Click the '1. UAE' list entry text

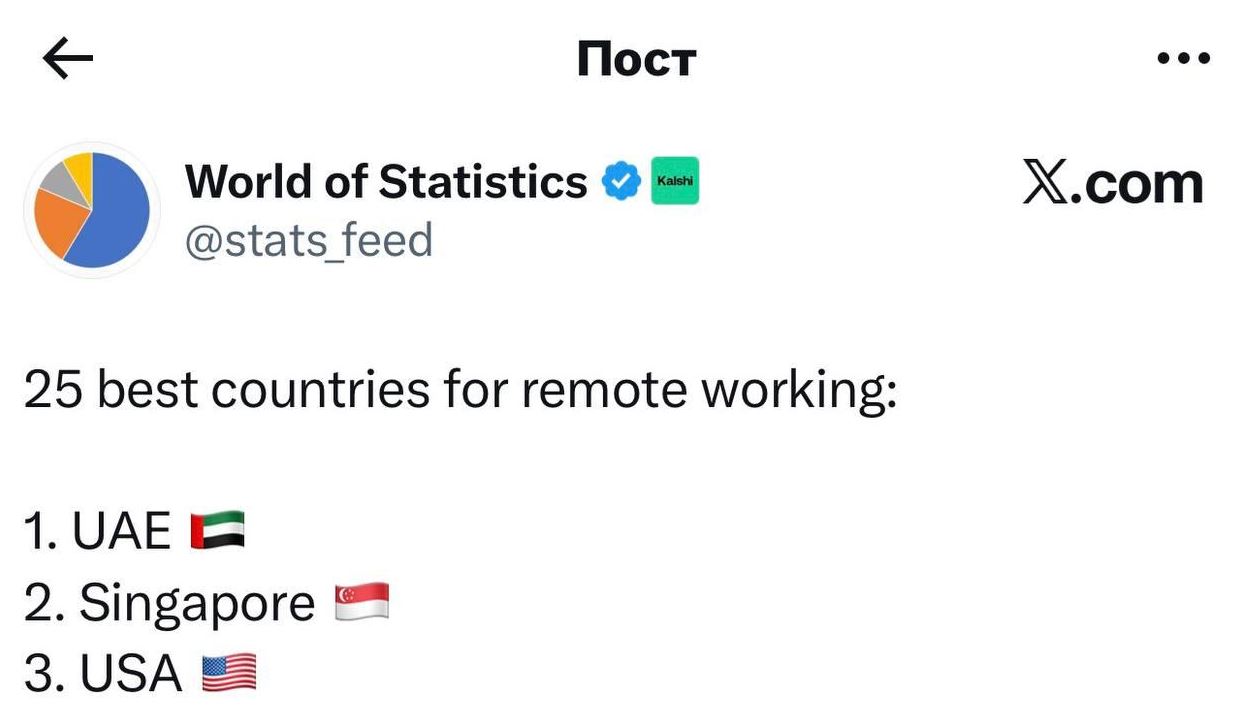98,531
